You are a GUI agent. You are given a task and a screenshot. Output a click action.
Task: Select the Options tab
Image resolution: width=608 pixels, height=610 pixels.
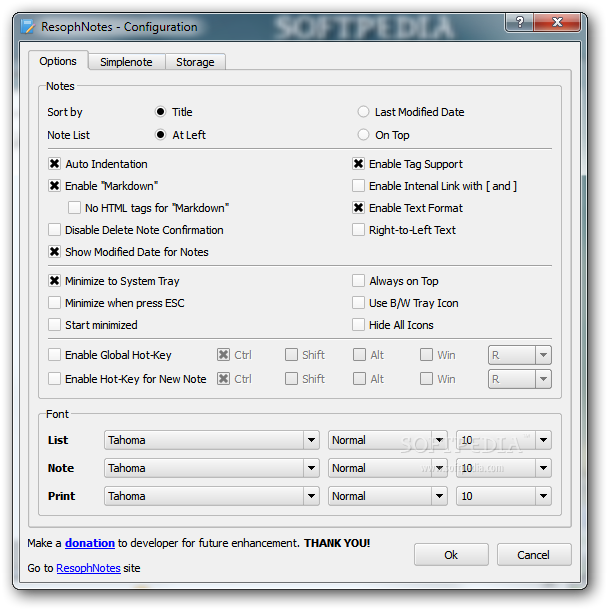click(58, 61)
